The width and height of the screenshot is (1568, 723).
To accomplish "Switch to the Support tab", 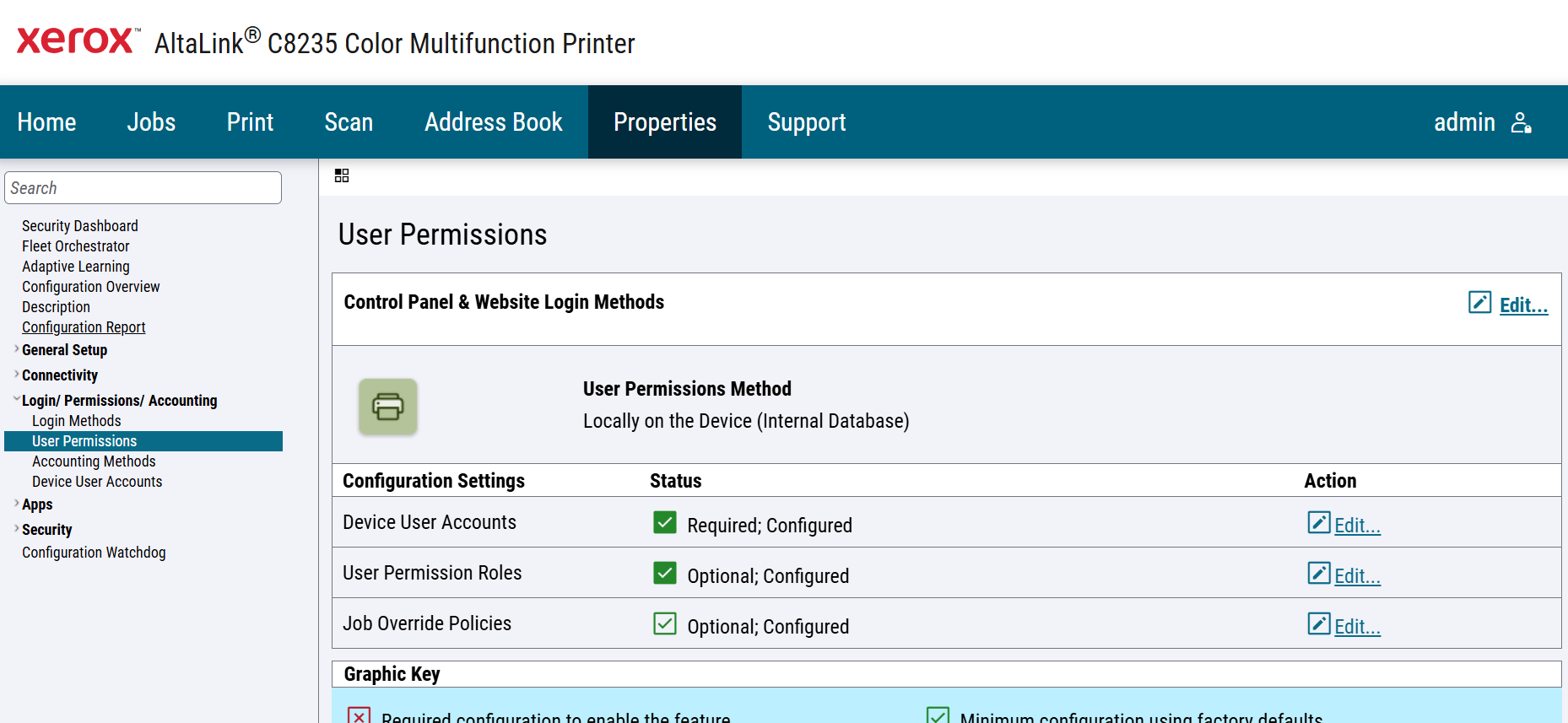I will coord(807,122).
